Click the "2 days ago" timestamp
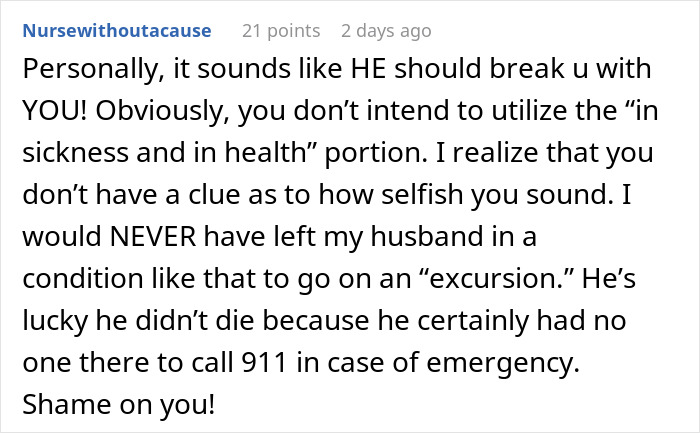This screenshot has height=433, width=700. click(x=385, y=31)
